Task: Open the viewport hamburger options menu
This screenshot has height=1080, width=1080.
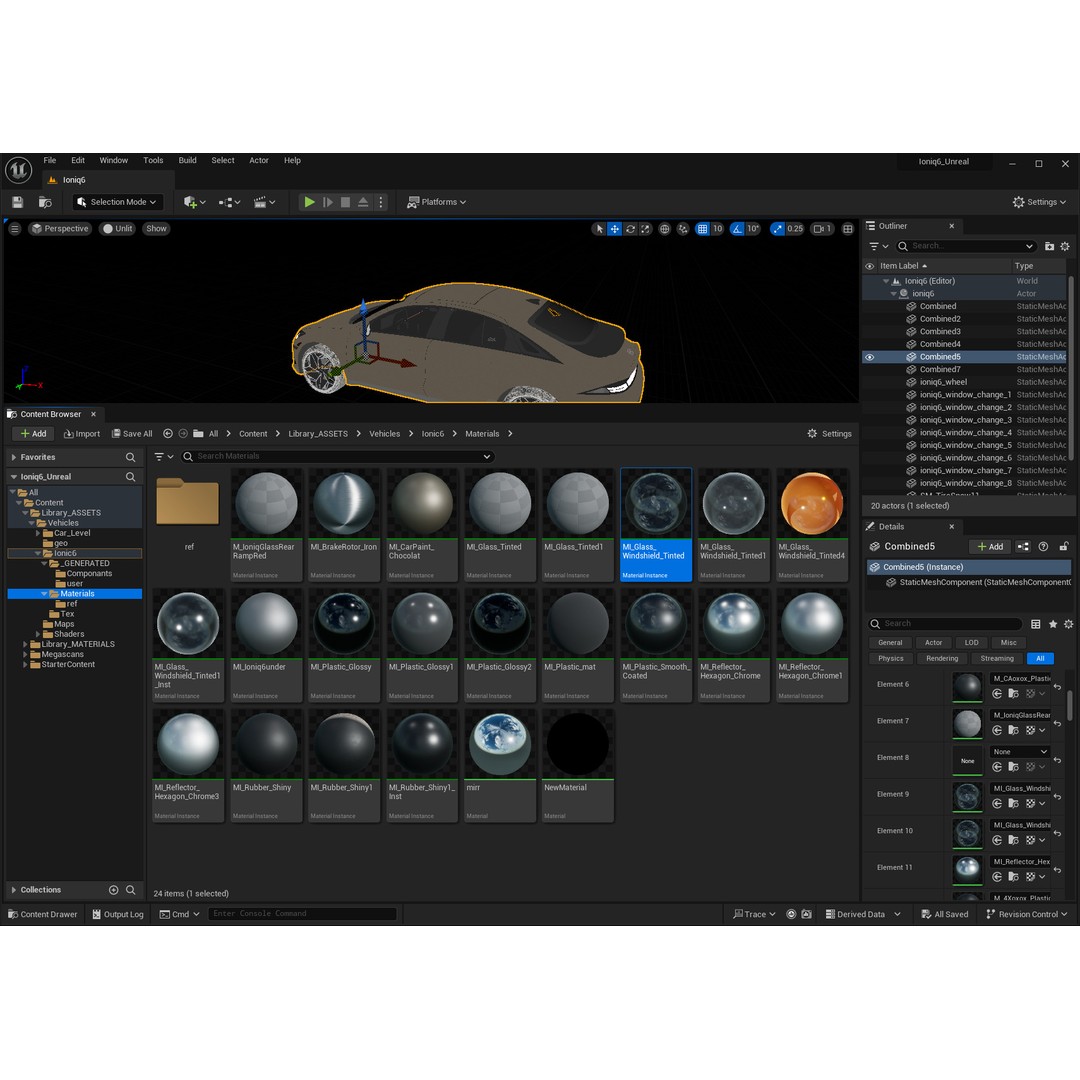Action: (14, 229)
